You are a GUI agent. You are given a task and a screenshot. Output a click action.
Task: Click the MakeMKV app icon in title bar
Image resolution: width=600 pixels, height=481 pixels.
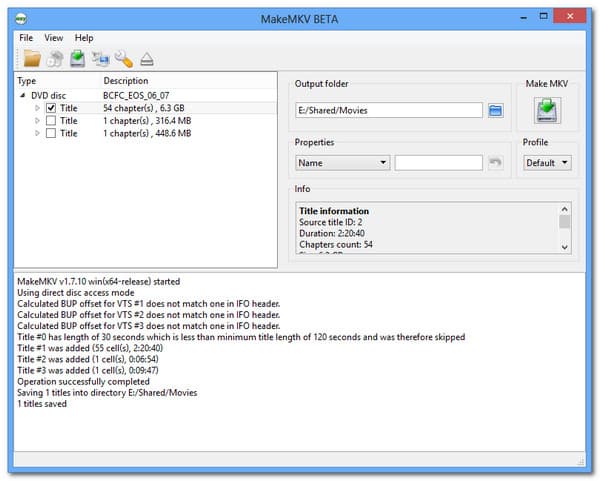click(21, 18)
